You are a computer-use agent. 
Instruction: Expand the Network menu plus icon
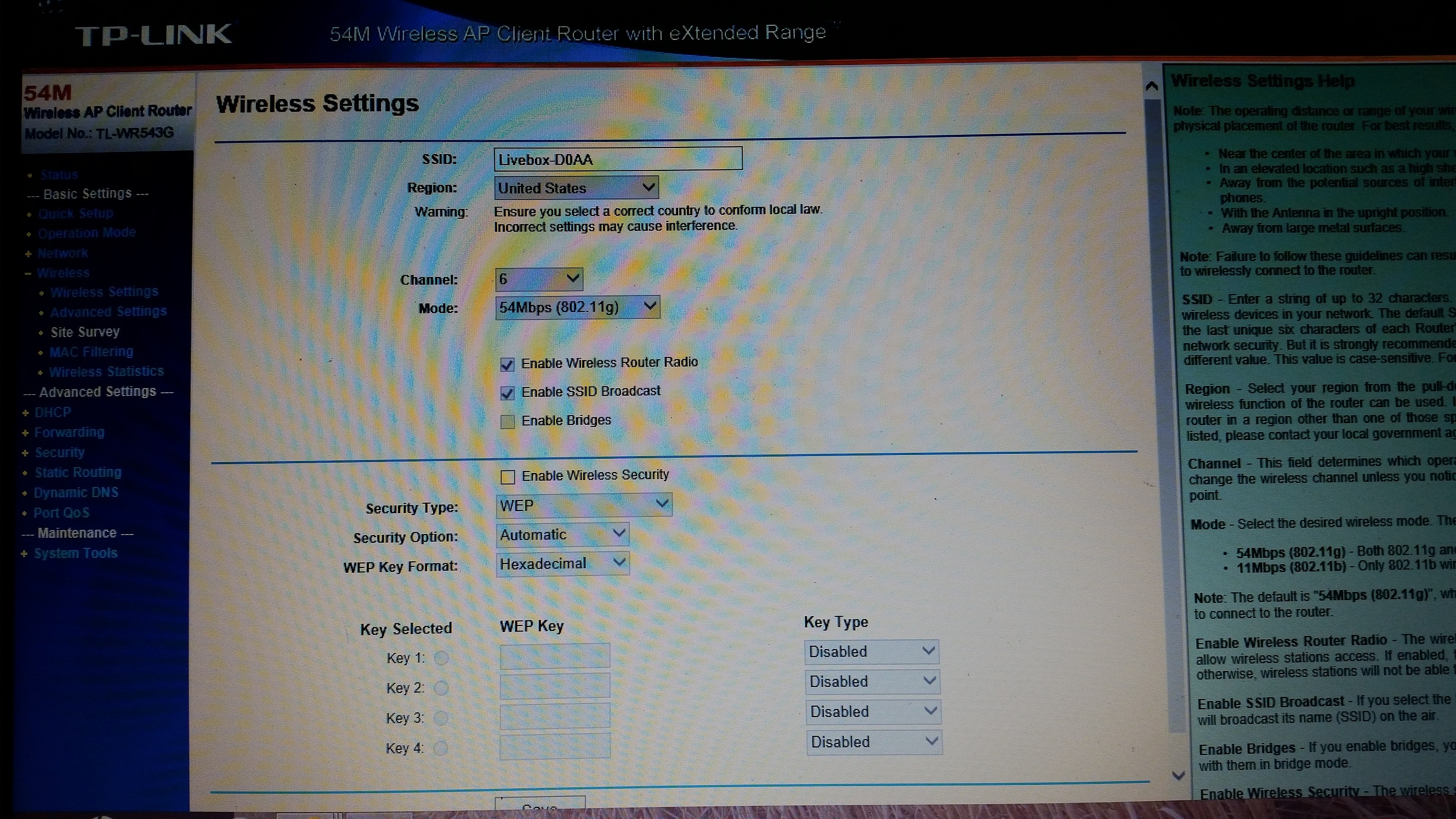(29, 254)
